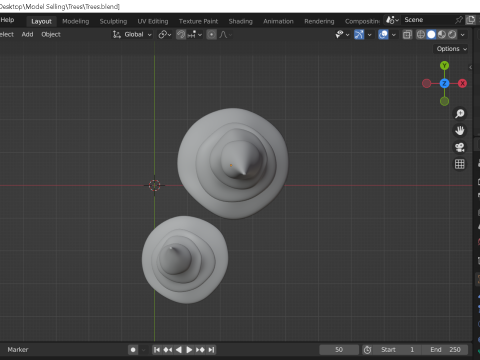Click the hand Pan view icon
The height and width of the screenshot is (360, 480).
point(460,130)
